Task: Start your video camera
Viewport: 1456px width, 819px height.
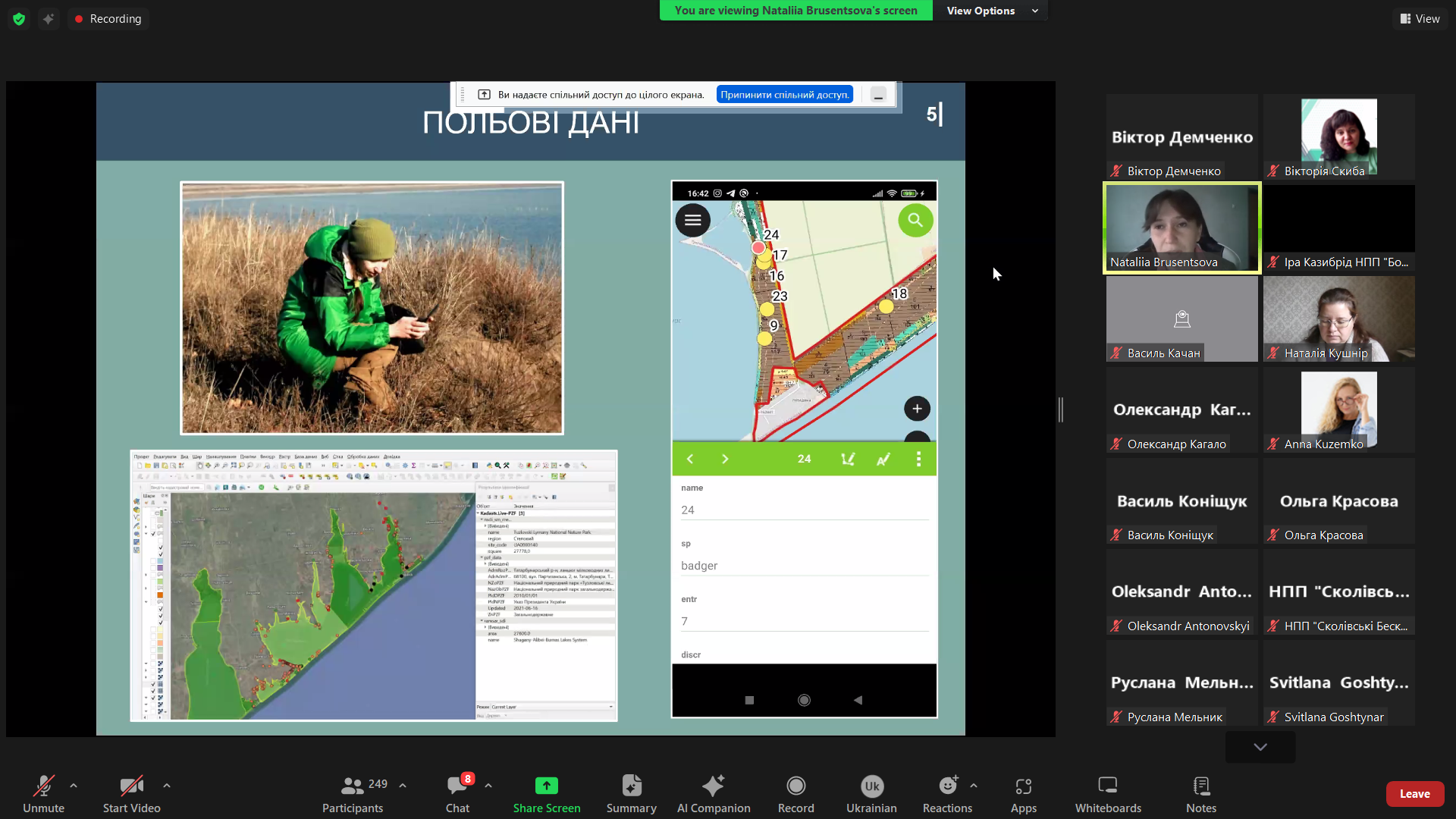Action: 130,793
